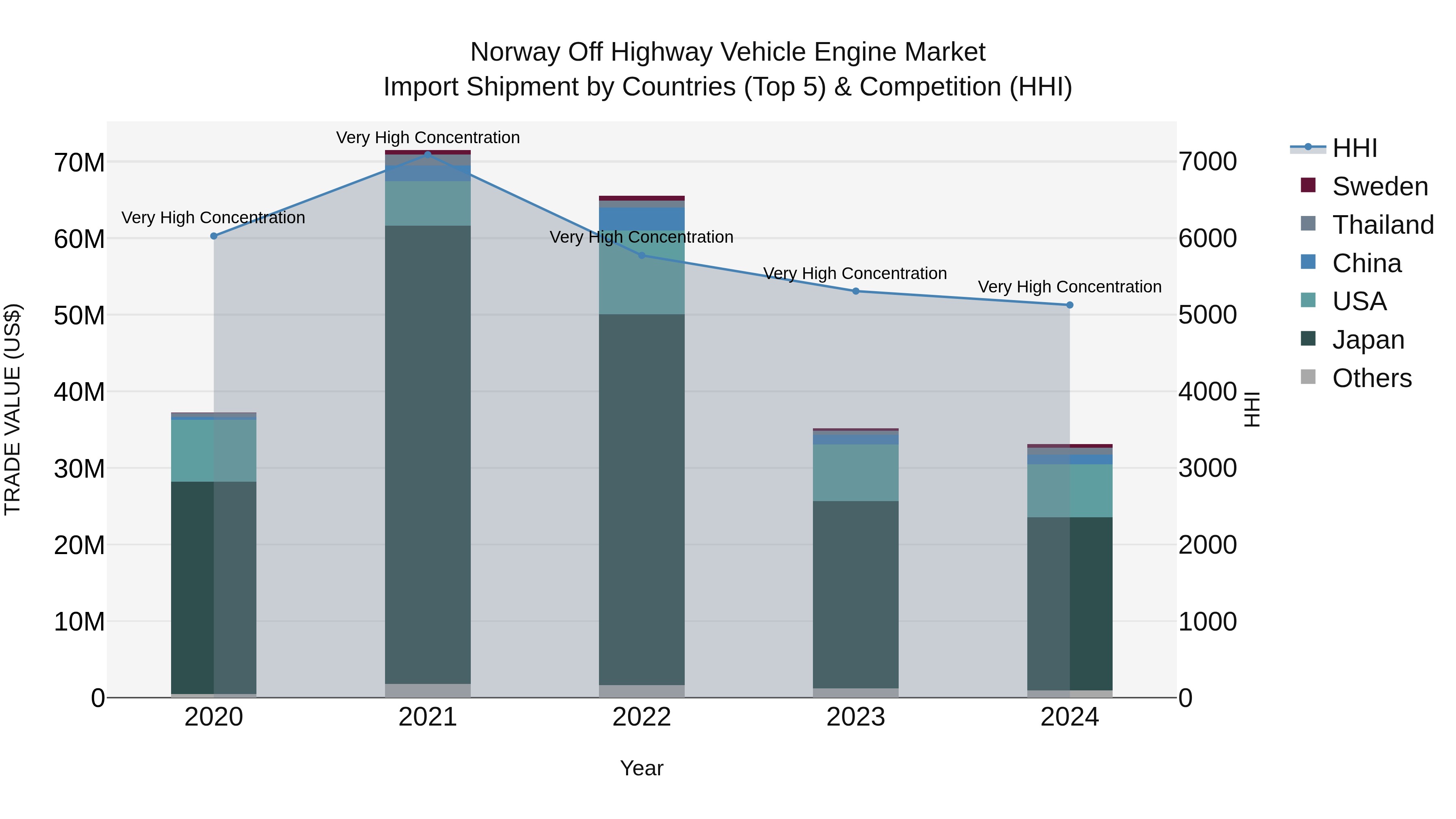Click the HHI data point for 2020
This screenshot has height=819, width=1456.
pyautogui.click(x=214, y=236)
